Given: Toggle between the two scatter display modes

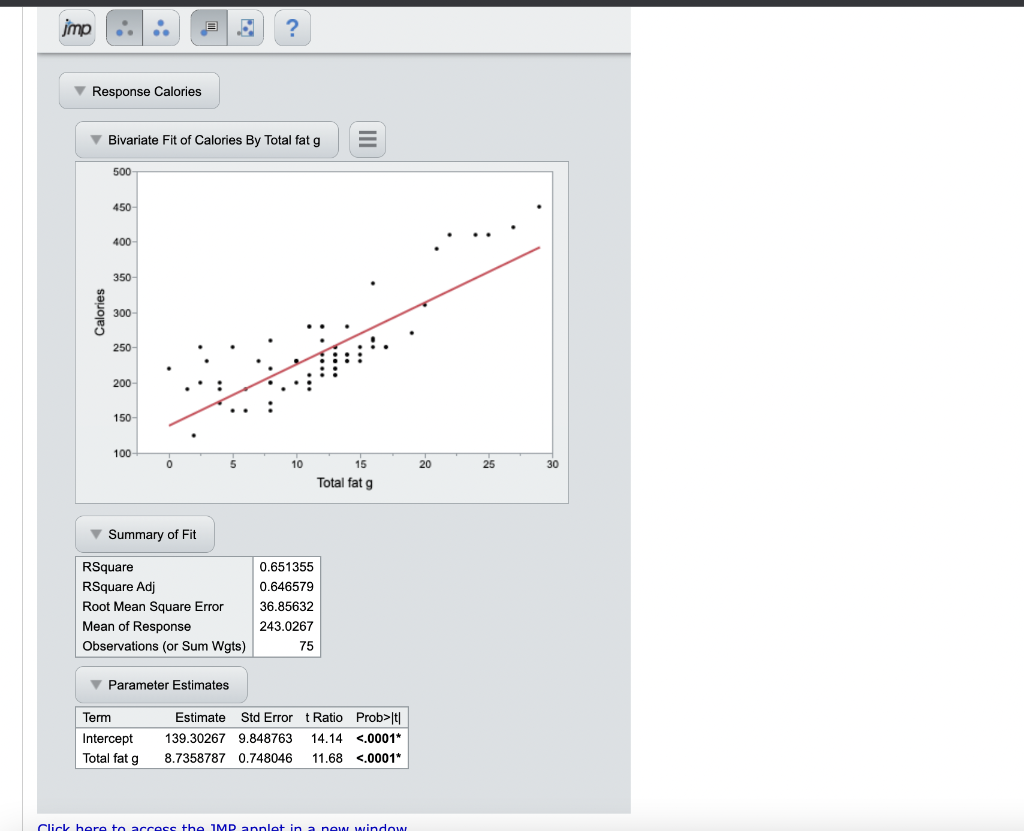Looking at the screenshot, I should (142, 28).
